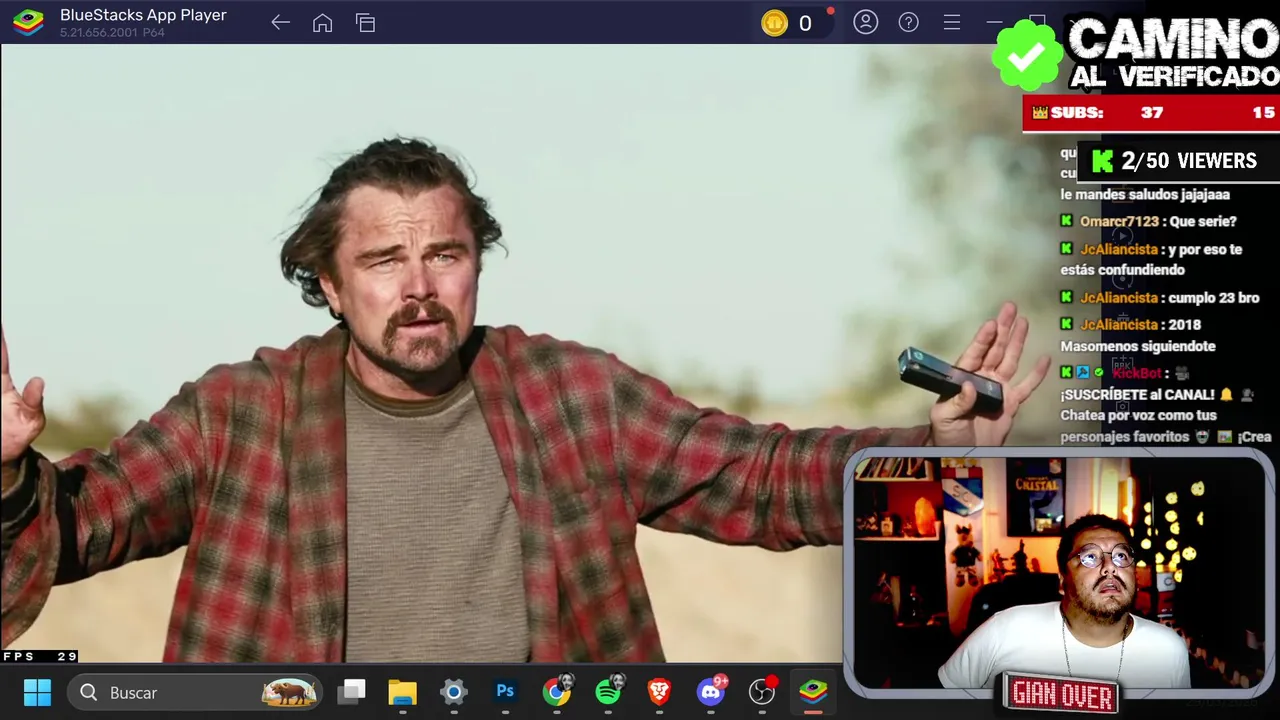Click the bison search highlight image

(x=290, y=692)
